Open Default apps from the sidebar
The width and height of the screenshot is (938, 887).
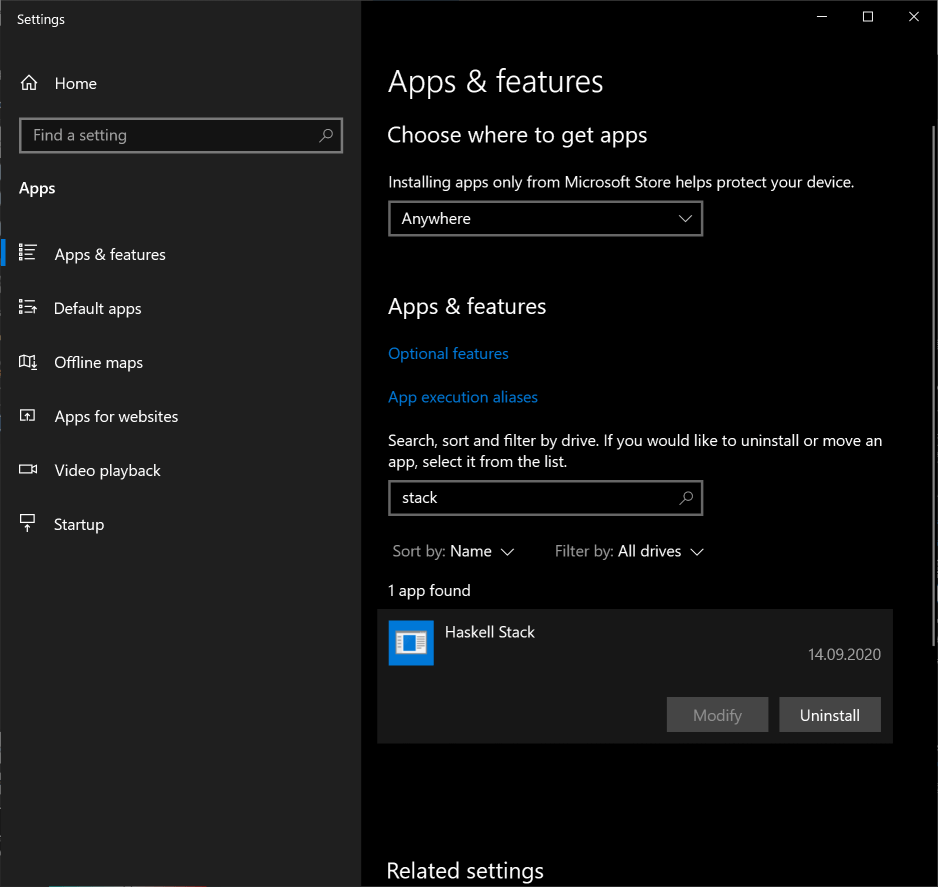click(29, 308)
